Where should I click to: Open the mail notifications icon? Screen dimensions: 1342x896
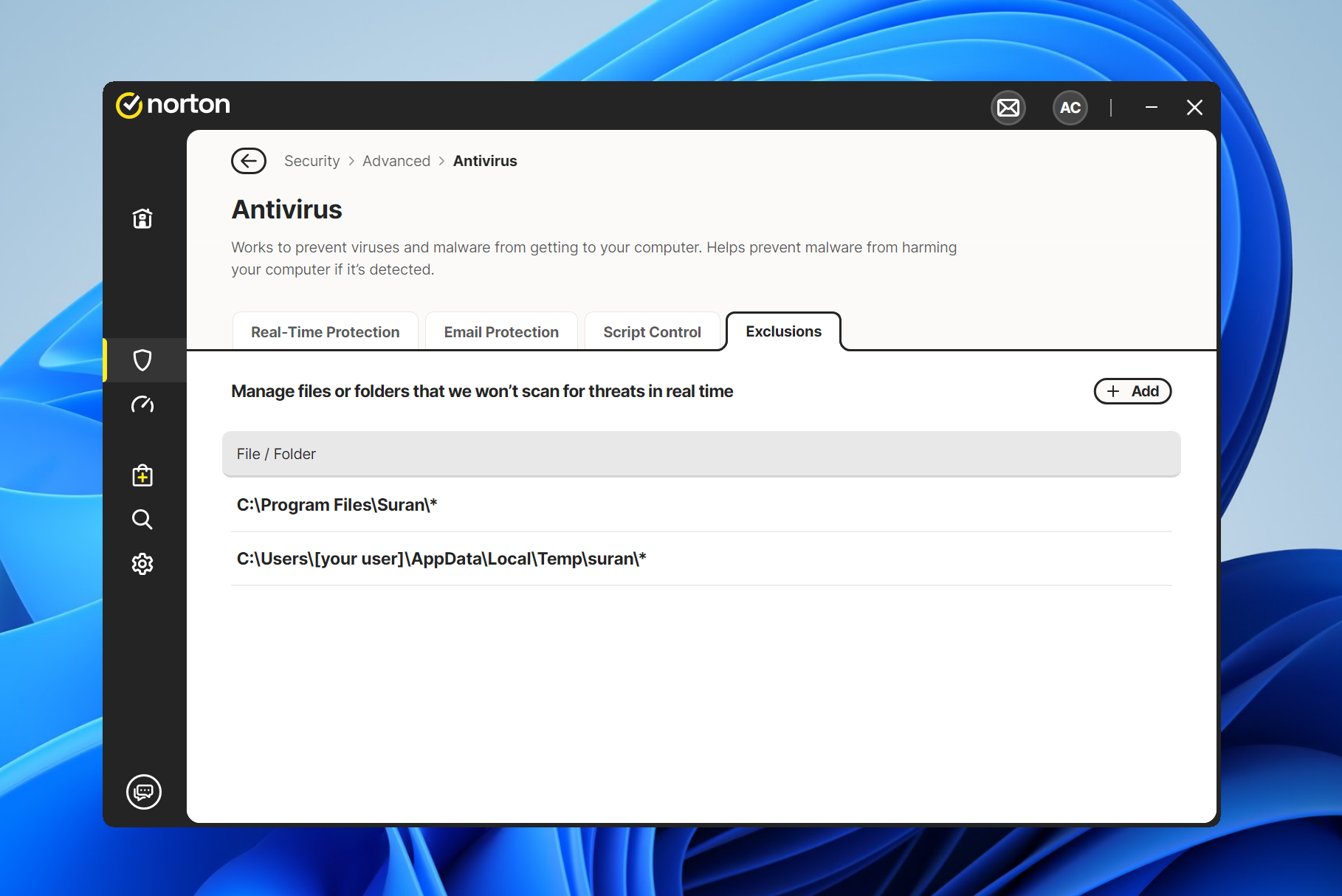(x=1008, y=108)
